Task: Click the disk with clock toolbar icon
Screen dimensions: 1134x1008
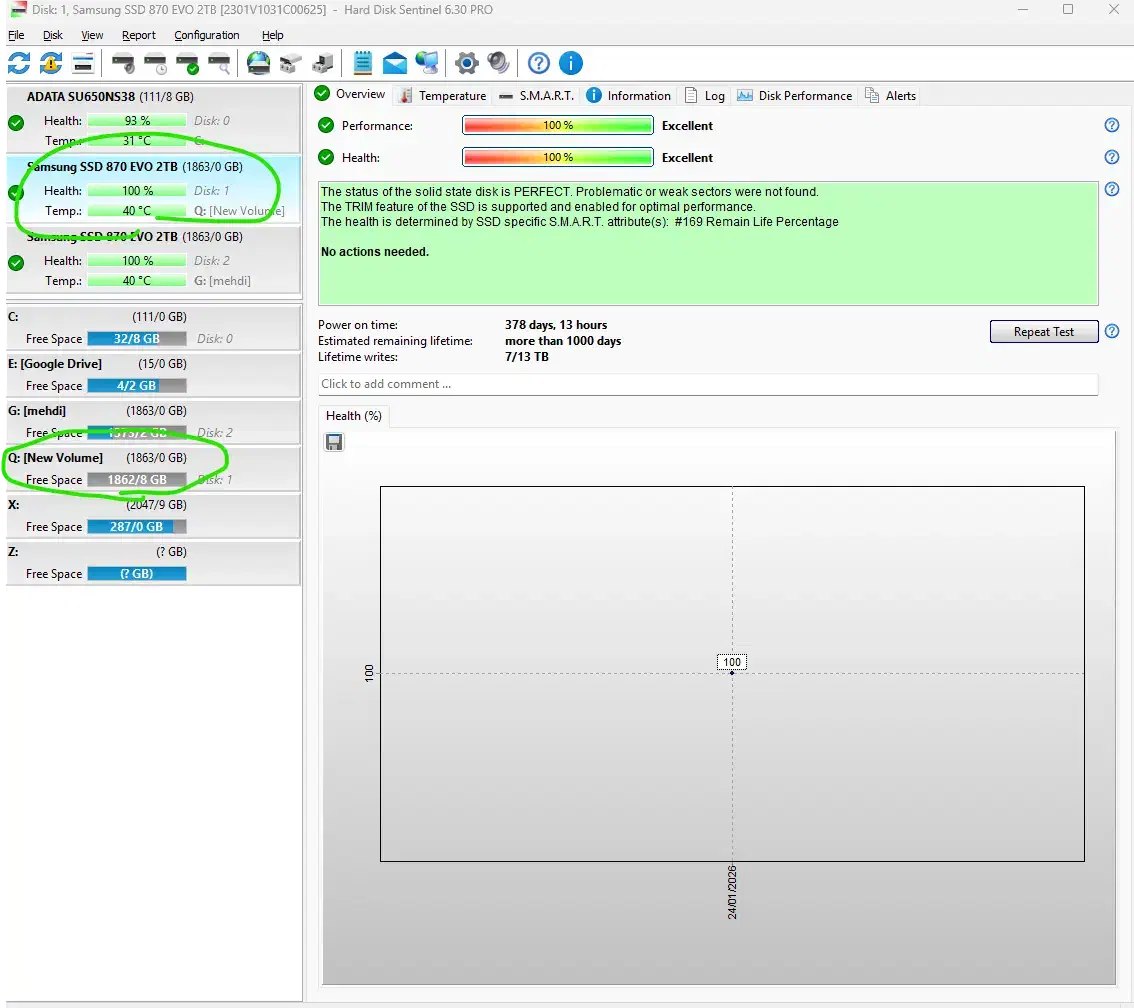Action: point(155,64)
